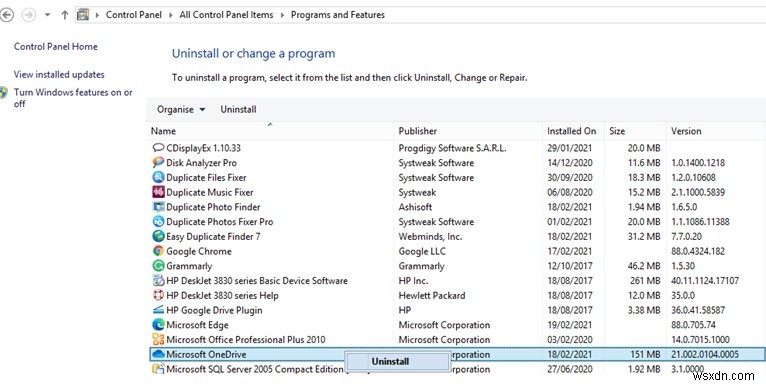Click the Grammarly program icon
The height and width of the screenshot is (386, 766).
tap(158, 266)
